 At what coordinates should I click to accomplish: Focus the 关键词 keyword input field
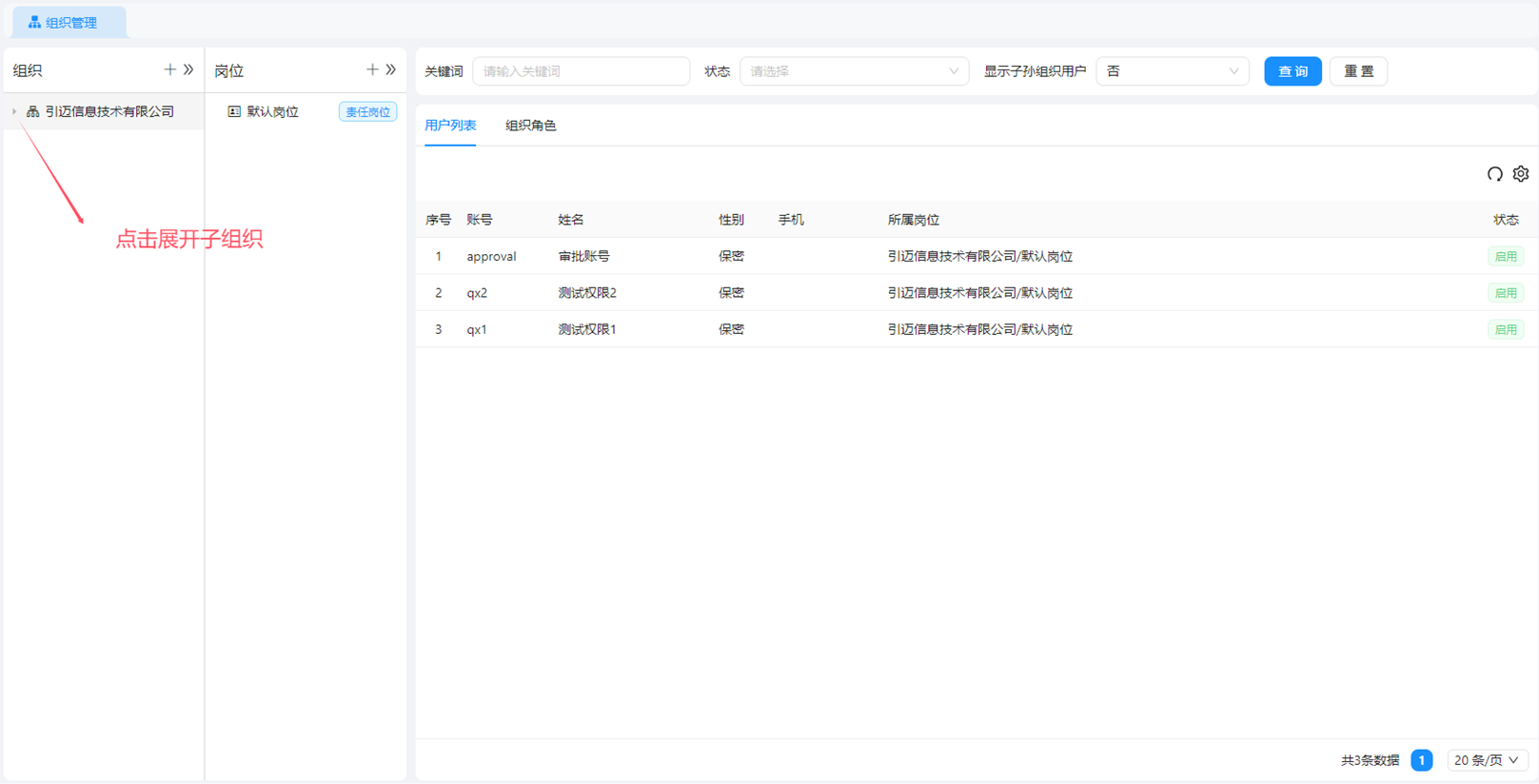coord(581,71)
